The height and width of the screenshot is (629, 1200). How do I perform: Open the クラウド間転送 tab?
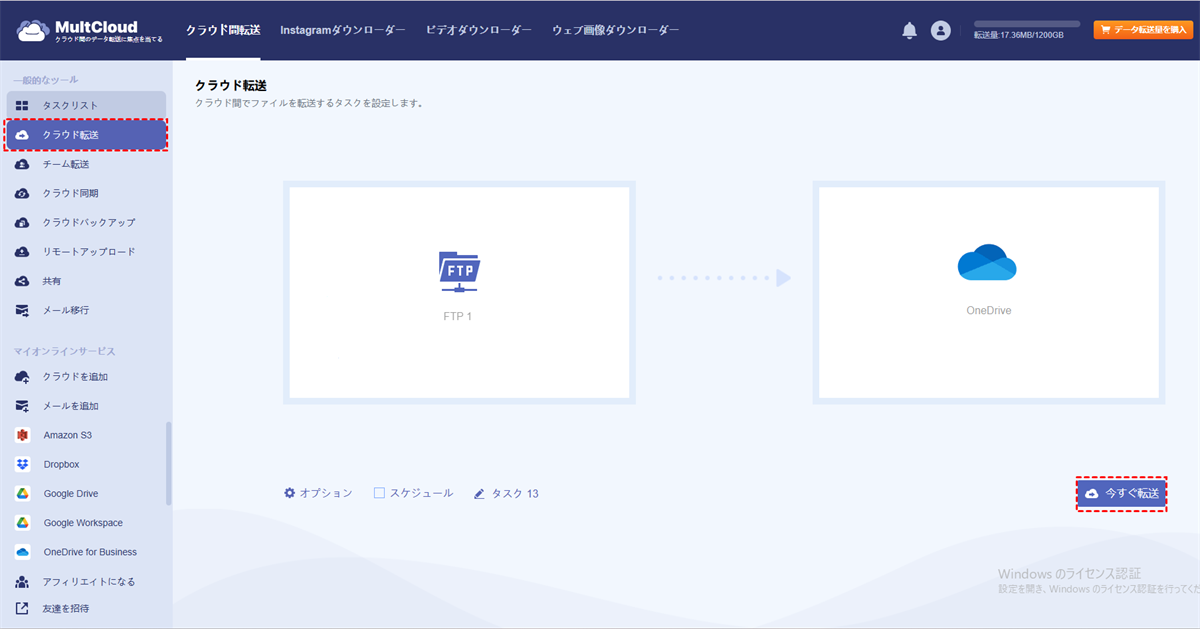coord(223,30)
